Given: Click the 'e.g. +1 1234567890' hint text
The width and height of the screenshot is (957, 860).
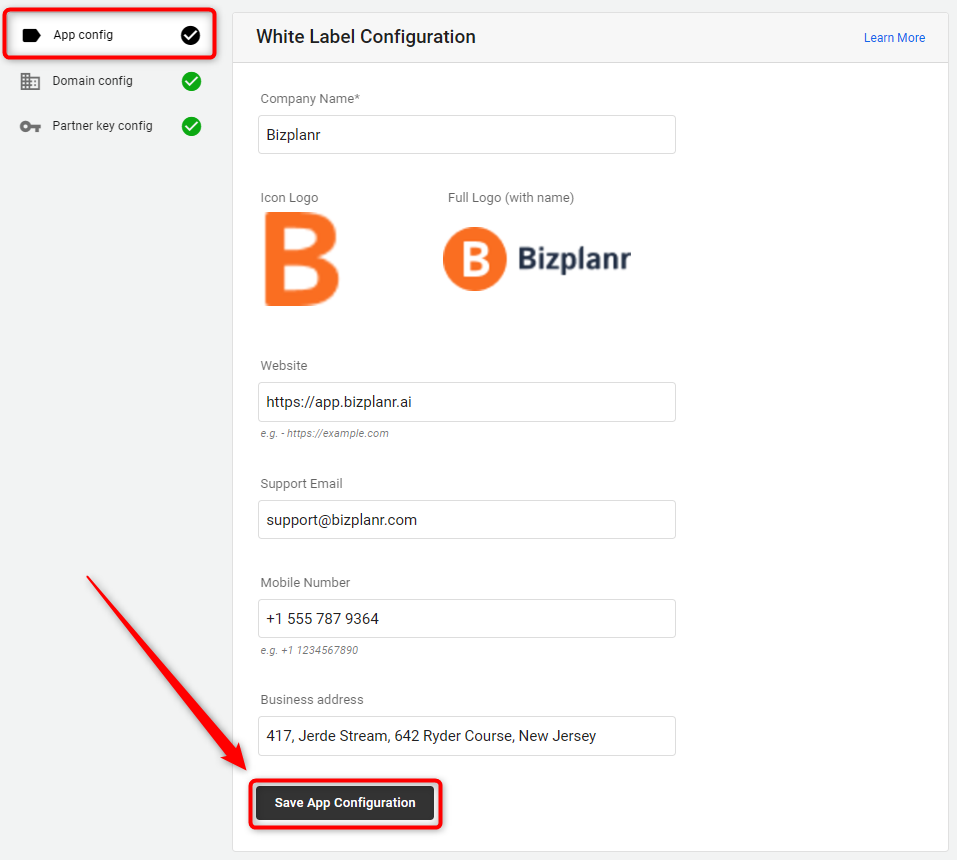Looking at the screenshot, I should tap(309, 650).
